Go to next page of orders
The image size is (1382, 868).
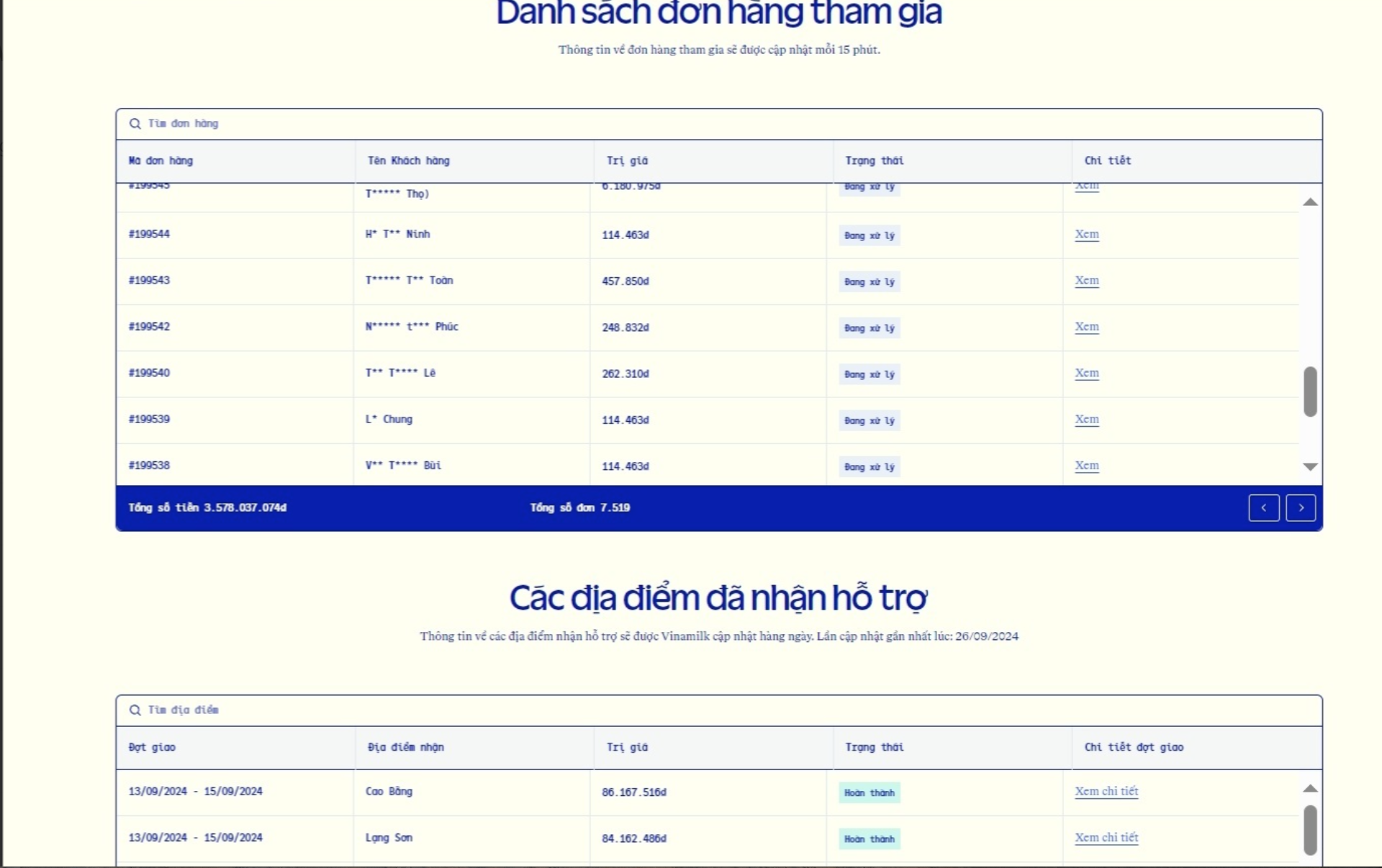pyautogui.click(x=1301, y=507)
